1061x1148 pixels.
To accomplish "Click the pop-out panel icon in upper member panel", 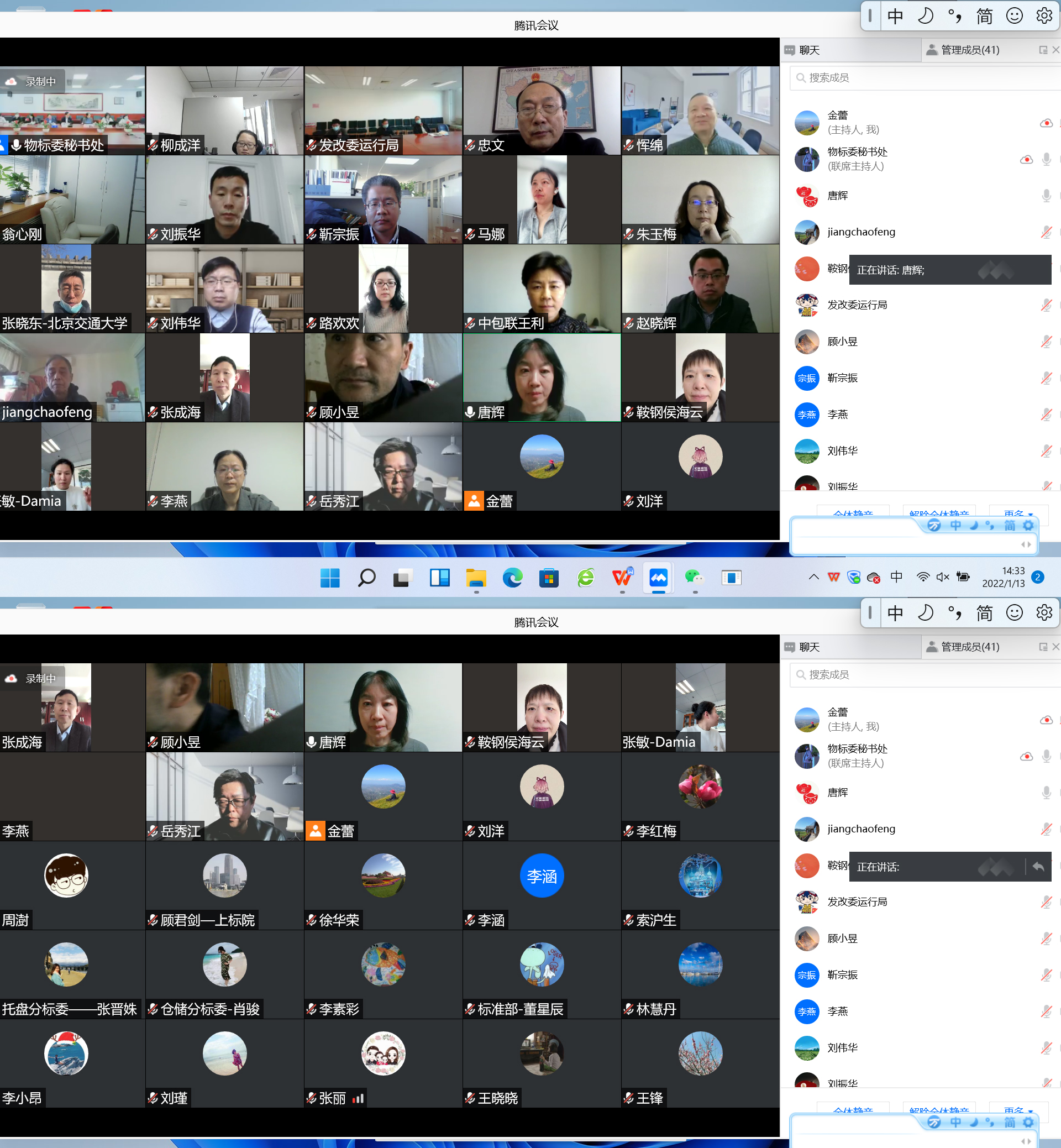I will 1043,50.
